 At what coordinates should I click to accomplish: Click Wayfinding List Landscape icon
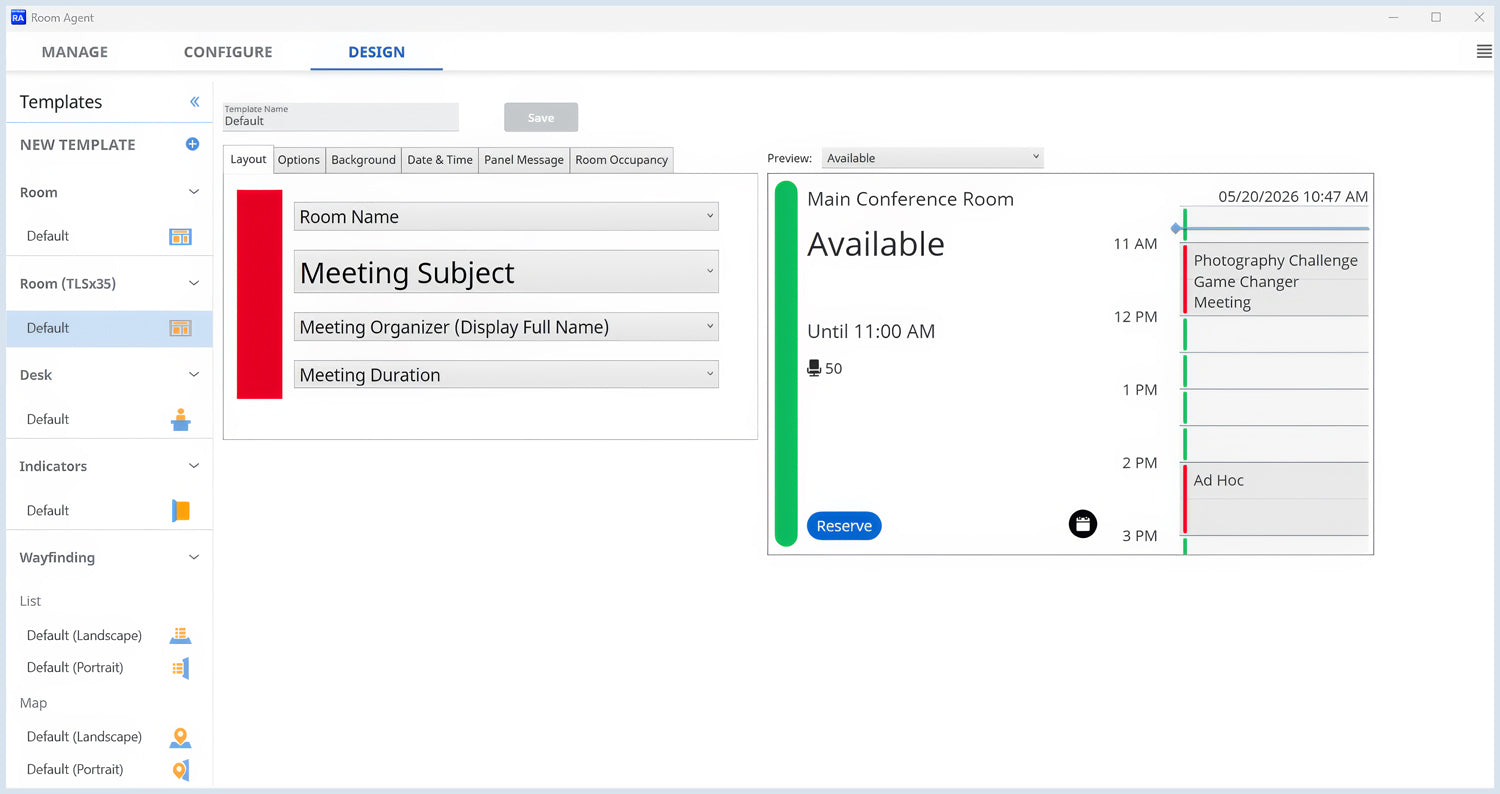[180, 635]
